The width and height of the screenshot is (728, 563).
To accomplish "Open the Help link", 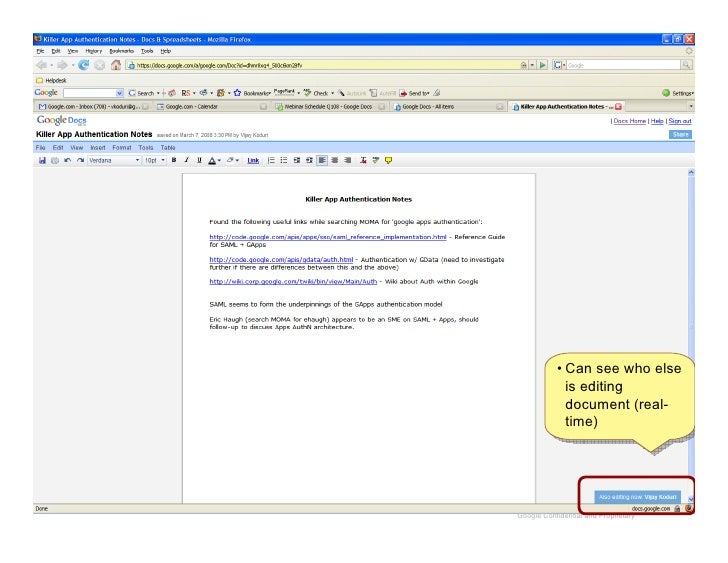I will pyautogui.click(x=656, y=121).
